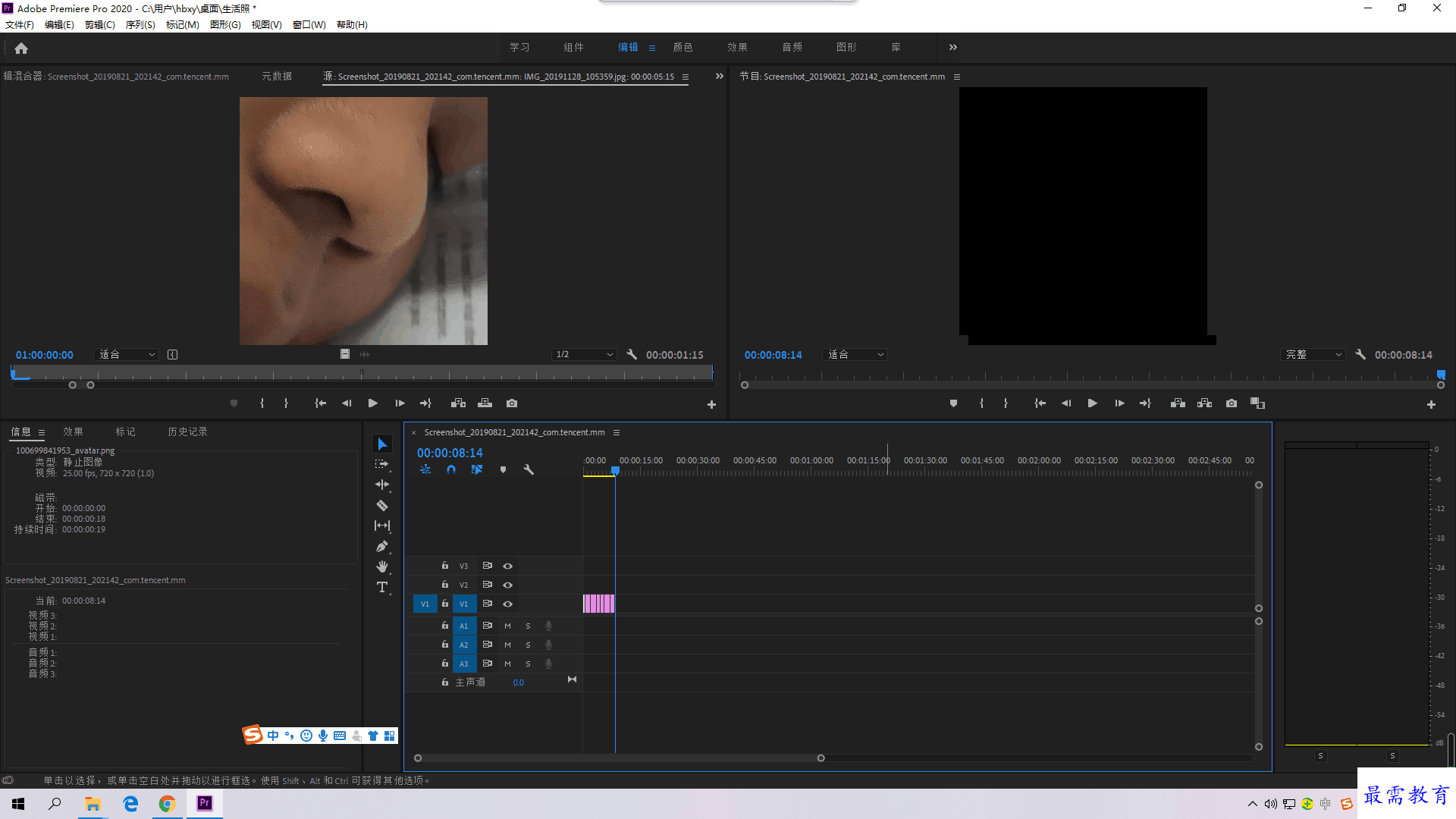Open source monitor settings wrench
The width and height of the screenshot is (1456, 819).
tap(632, 354)
